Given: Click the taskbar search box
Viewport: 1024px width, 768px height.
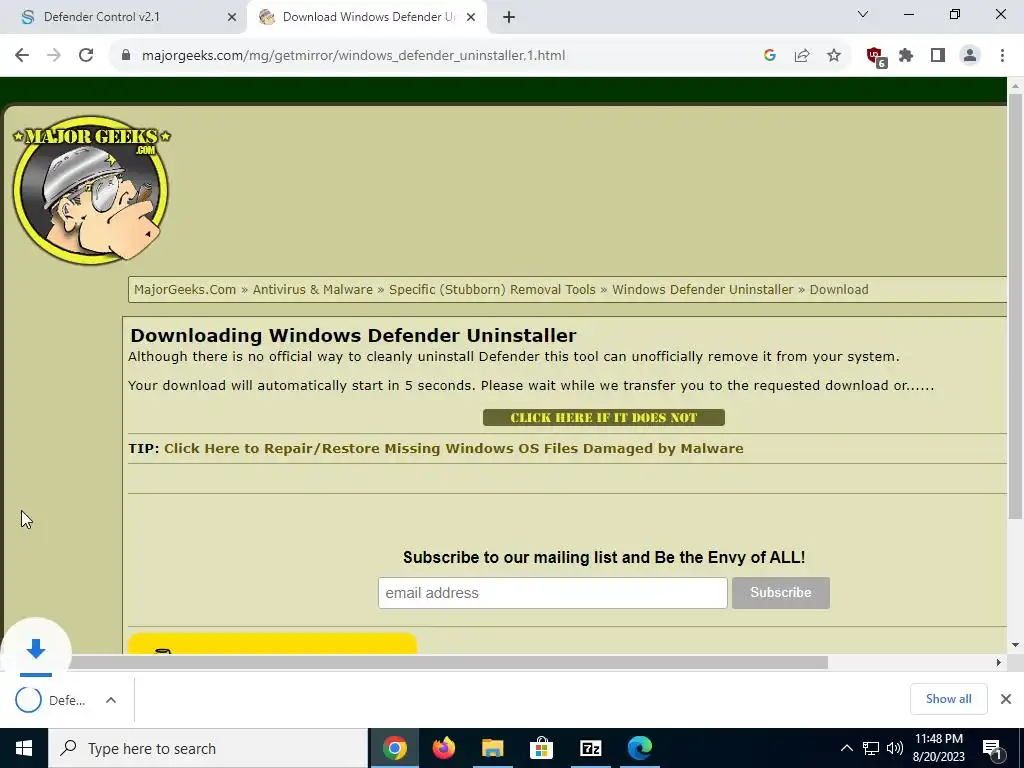Looking at the screenshot, I should (208, 748).
